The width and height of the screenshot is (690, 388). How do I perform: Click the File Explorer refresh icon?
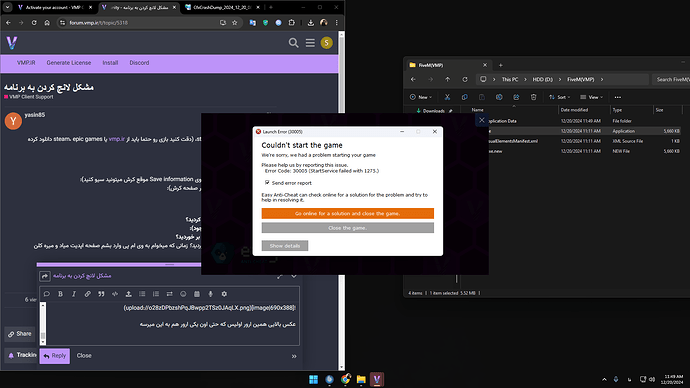[465, 79]
